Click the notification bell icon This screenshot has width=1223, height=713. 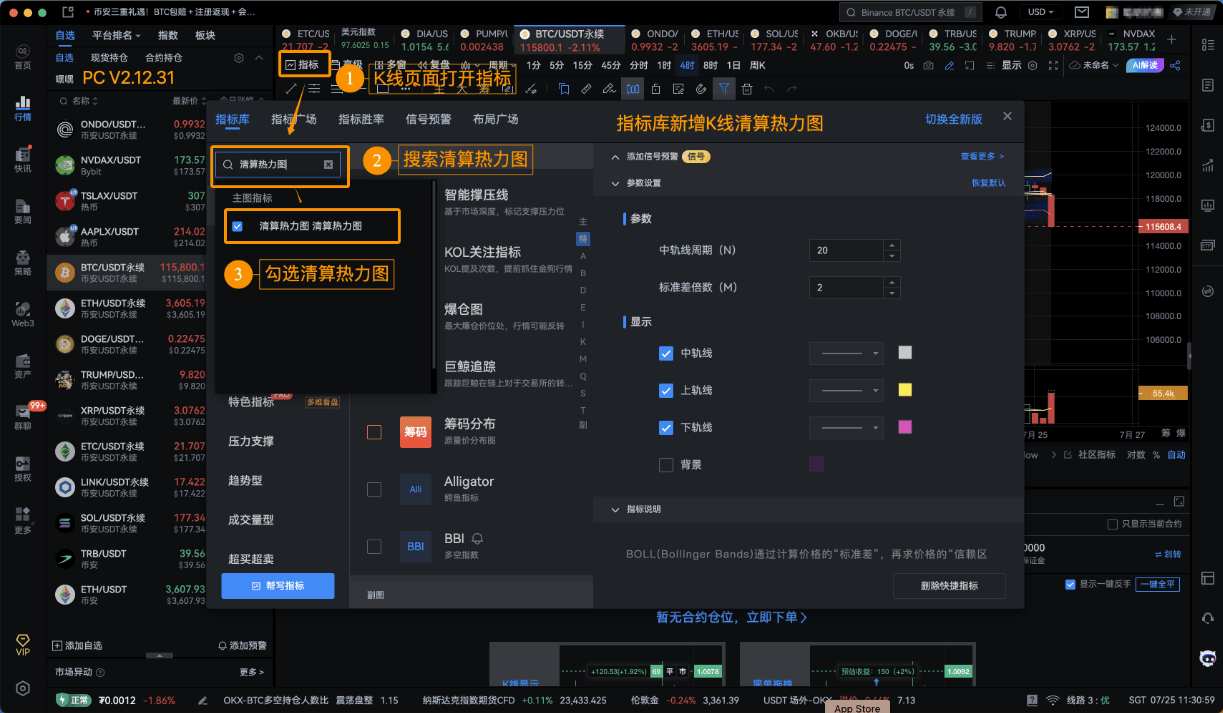coord(1002,12)
